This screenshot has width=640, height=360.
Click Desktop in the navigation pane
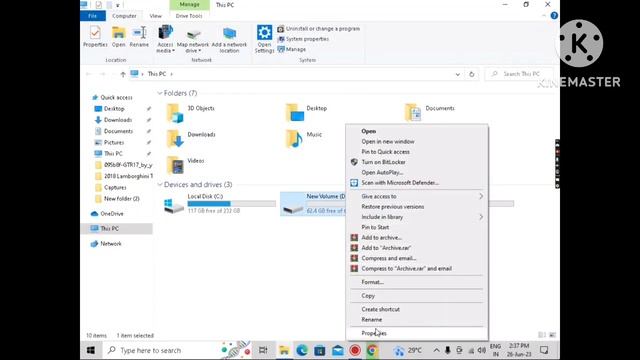click(x=114, y=109)
